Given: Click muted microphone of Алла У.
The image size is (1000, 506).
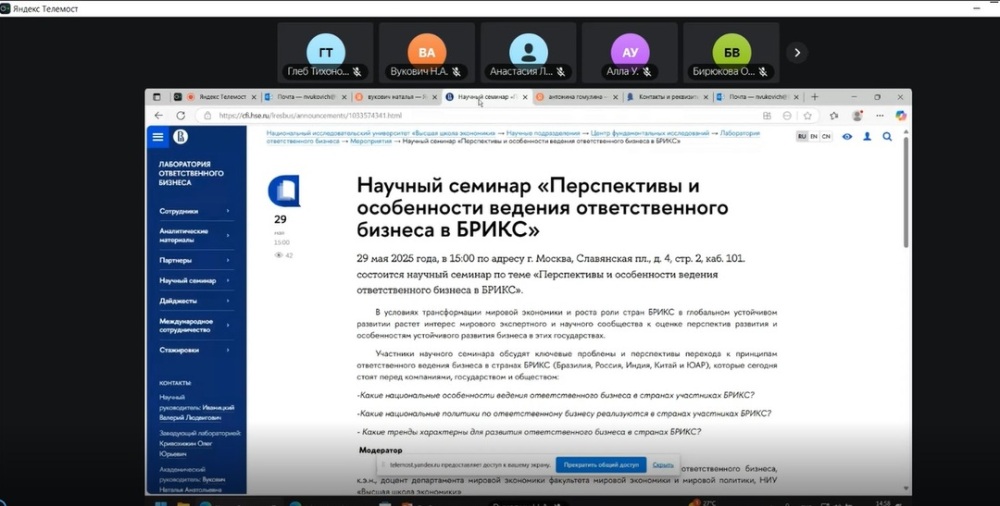Looking at the screenshot, I should (x=647, y=72).
